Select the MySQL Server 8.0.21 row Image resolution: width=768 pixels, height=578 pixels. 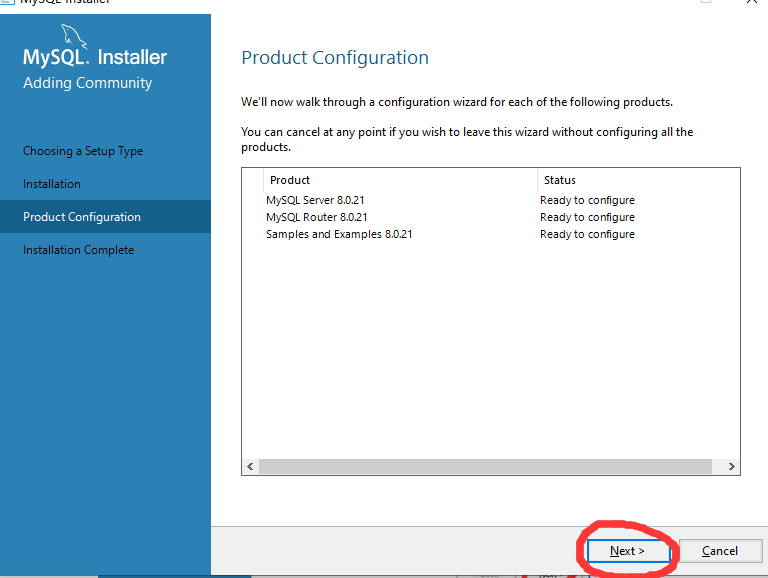[490, 200]
